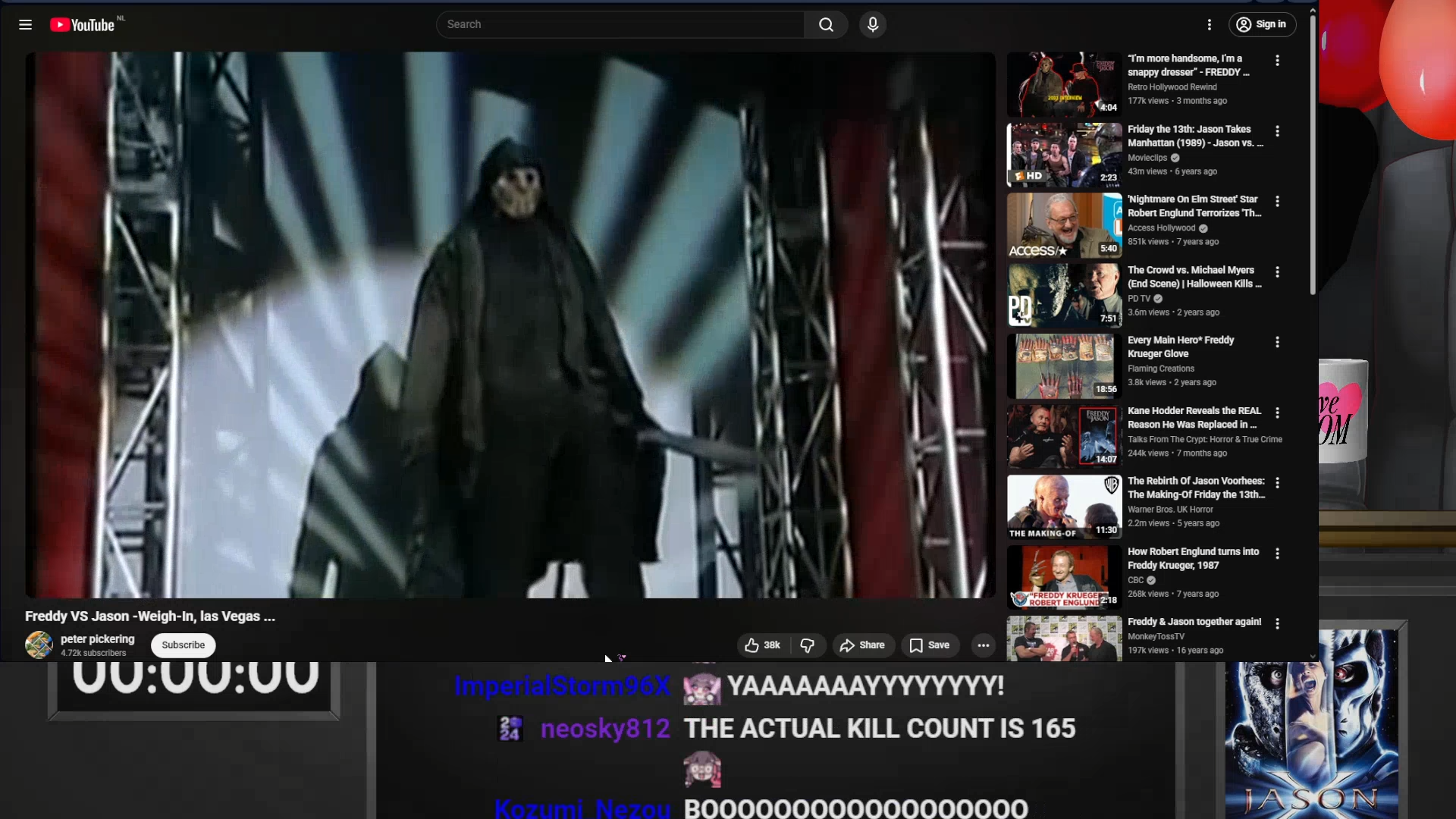Click the magnifier search button

[826, 24]
